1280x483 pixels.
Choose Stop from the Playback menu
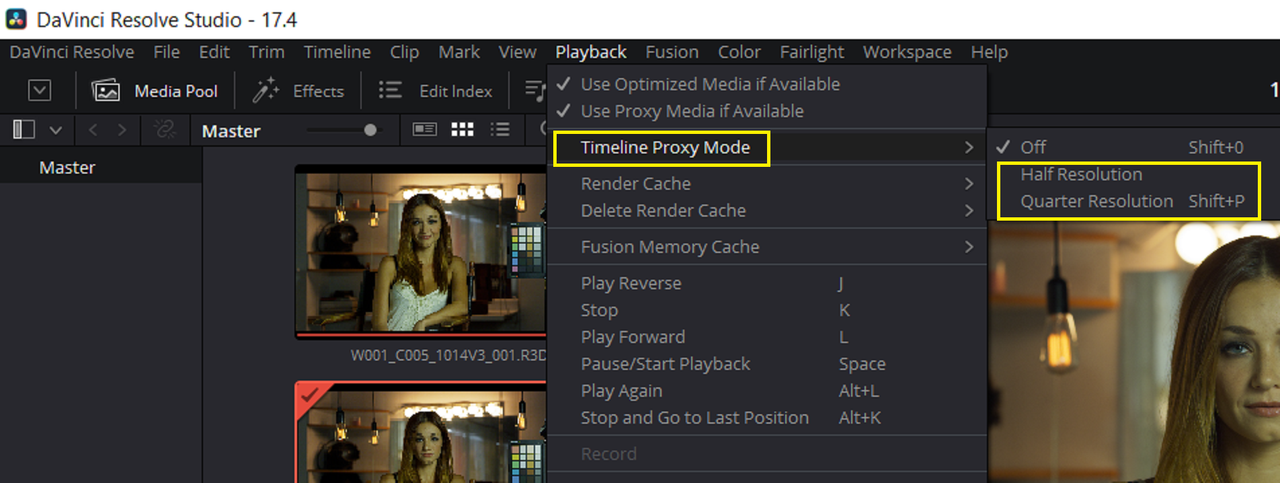point(767,310)
